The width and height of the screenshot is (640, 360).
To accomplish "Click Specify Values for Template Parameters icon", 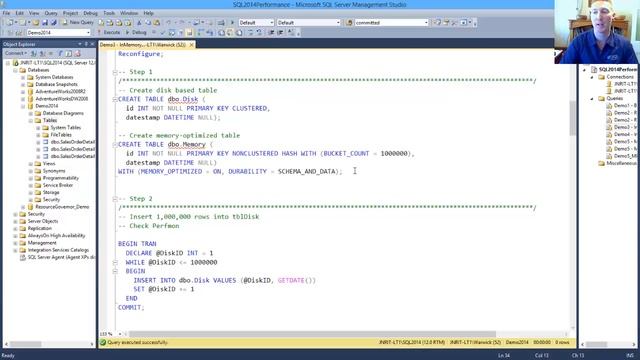I will (x=291, y=32).
